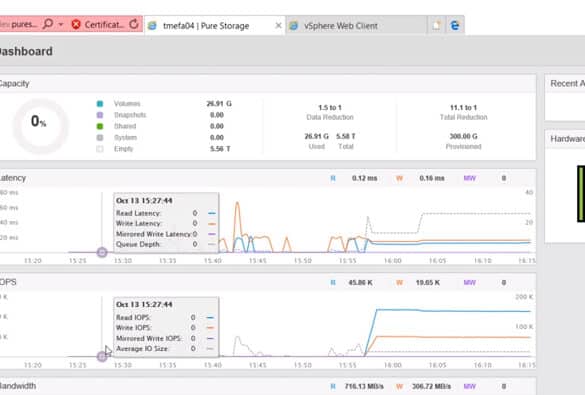Click the teal Volumes legend swatch
This screenshot has width=585, height=395.
(x=100, y=104)
